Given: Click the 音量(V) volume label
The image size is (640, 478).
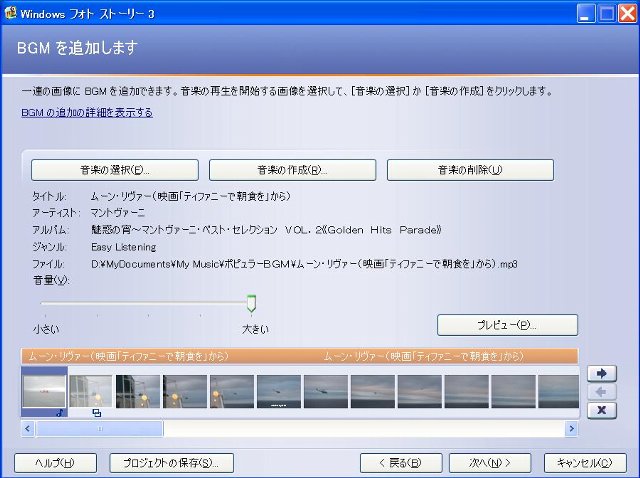Looking at the screenshot, I should (x=51, y=280).
